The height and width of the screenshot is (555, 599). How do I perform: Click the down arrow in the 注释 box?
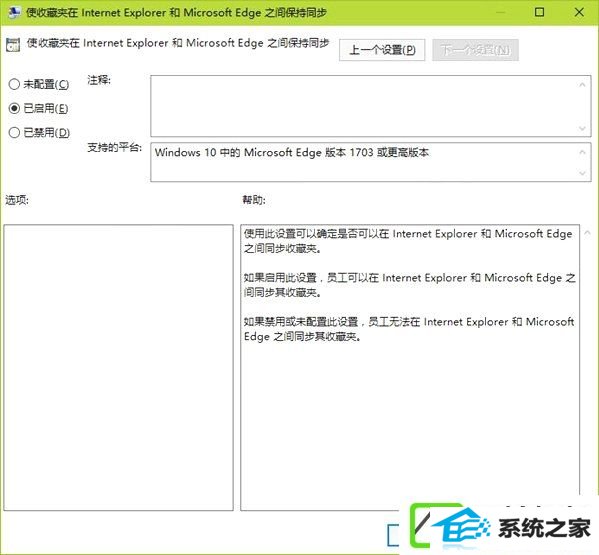coord(582,128)
